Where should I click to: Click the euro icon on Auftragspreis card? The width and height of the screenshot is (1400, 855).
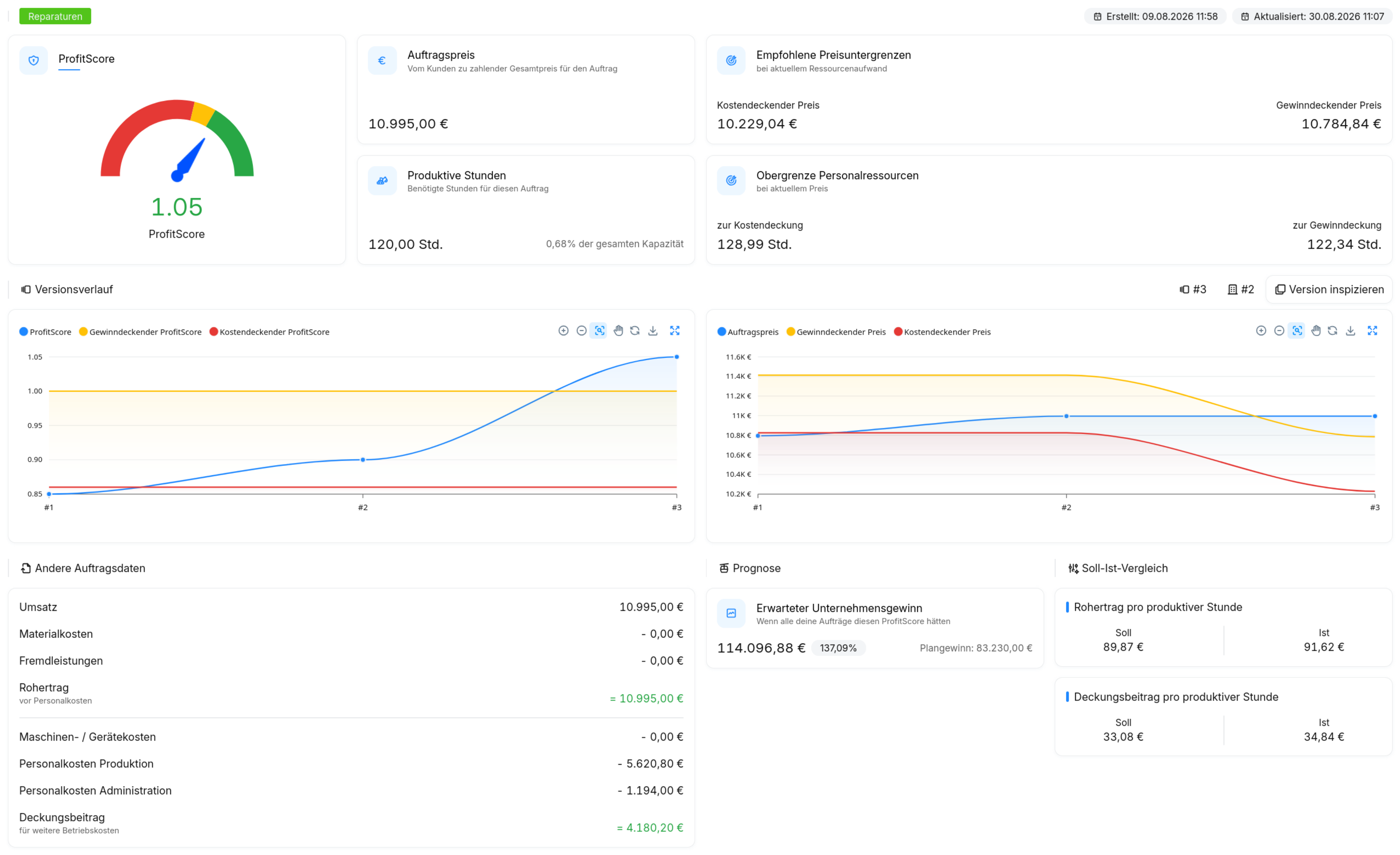pos(383,60)
